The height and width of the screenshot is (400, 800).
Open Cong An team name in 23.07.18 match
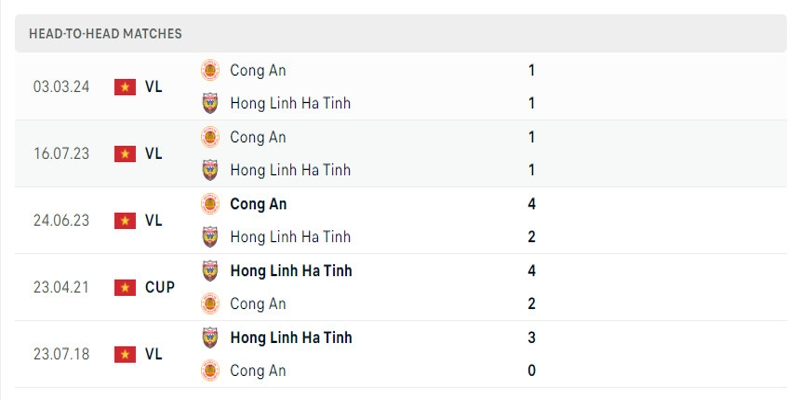[258, 370]
